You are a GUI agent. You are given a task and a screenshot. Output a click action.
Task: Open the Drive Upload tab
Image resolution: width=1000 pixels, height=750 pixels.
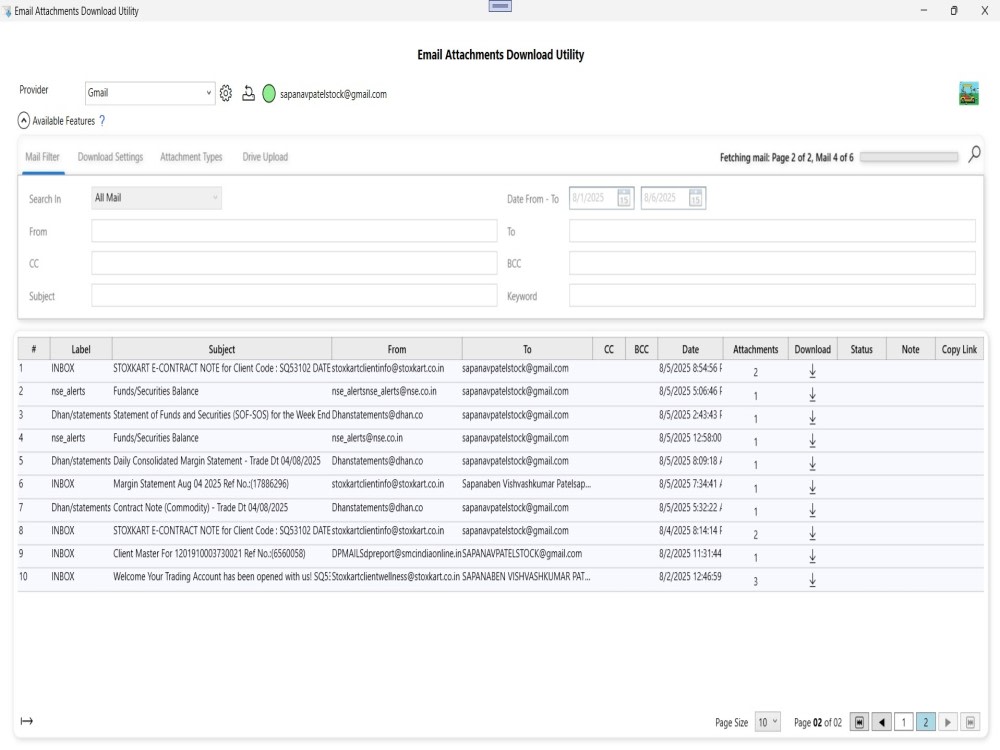click(x=265, y=157)
